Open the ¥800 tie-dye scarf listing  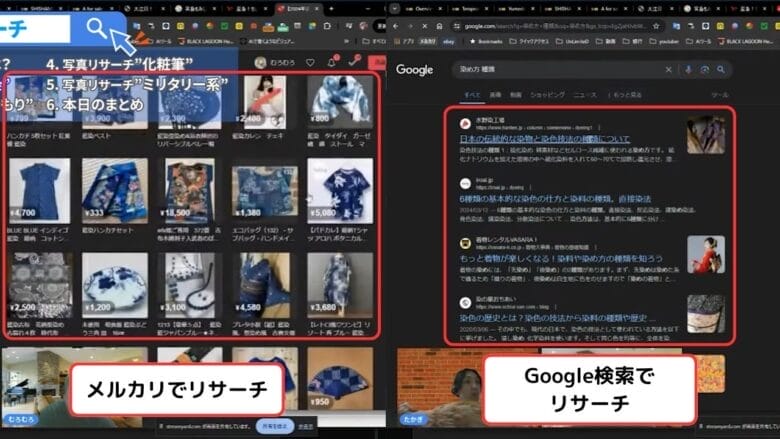click(x=340, y=101)
